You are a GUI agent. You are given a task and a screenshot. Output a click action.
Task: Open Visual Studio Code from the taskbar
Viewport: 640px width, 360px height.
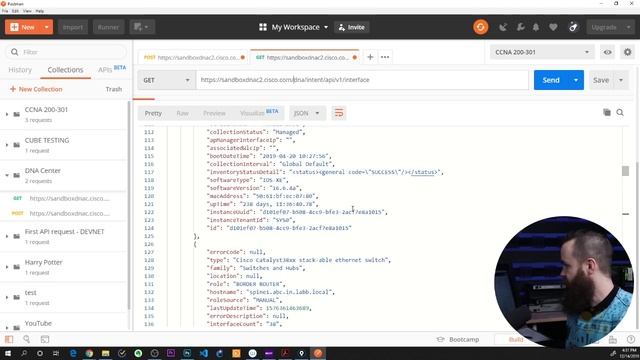click(204, 353)
